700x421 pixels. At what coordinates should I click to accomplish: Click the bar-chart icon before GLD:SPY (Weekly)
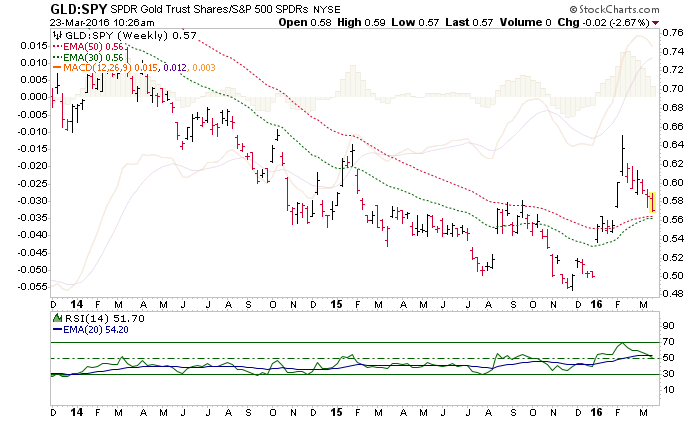(57, 35)
